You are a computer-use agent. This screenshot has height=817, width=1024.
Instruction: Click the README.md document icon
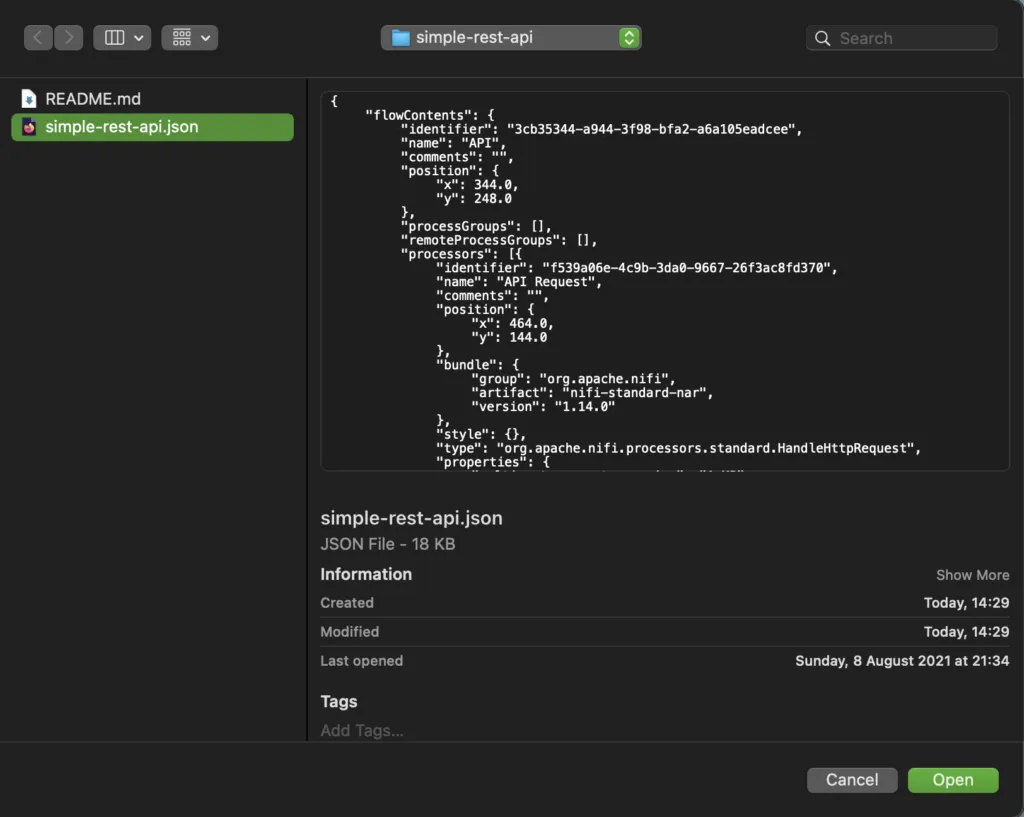(x=29, y=99)
